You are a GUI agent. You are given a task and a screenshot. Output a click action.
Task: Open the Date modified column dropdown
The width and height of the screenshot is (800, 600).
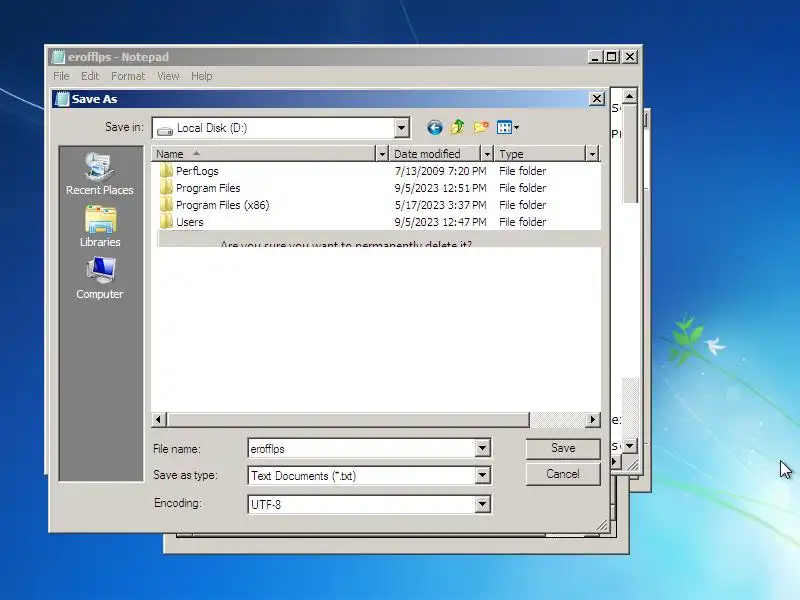pyautogui.click(x=487, y=154)
